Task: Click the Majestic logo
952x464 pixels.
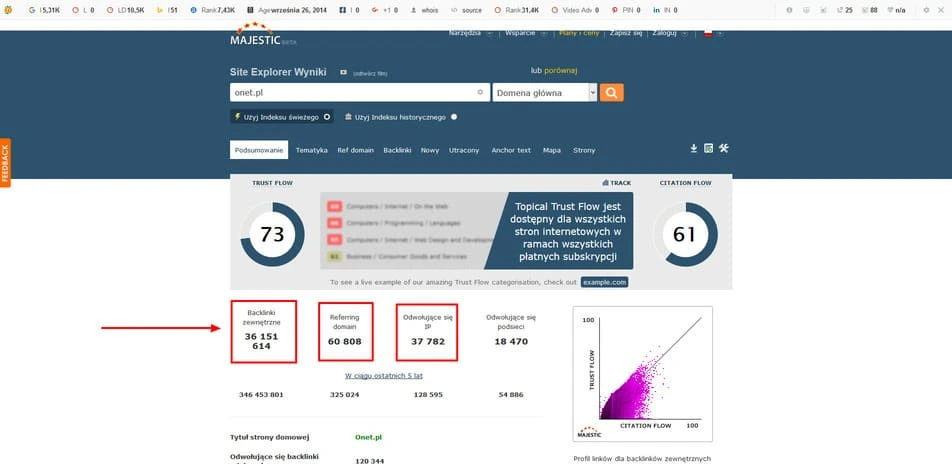Action: tap(256, 35)
